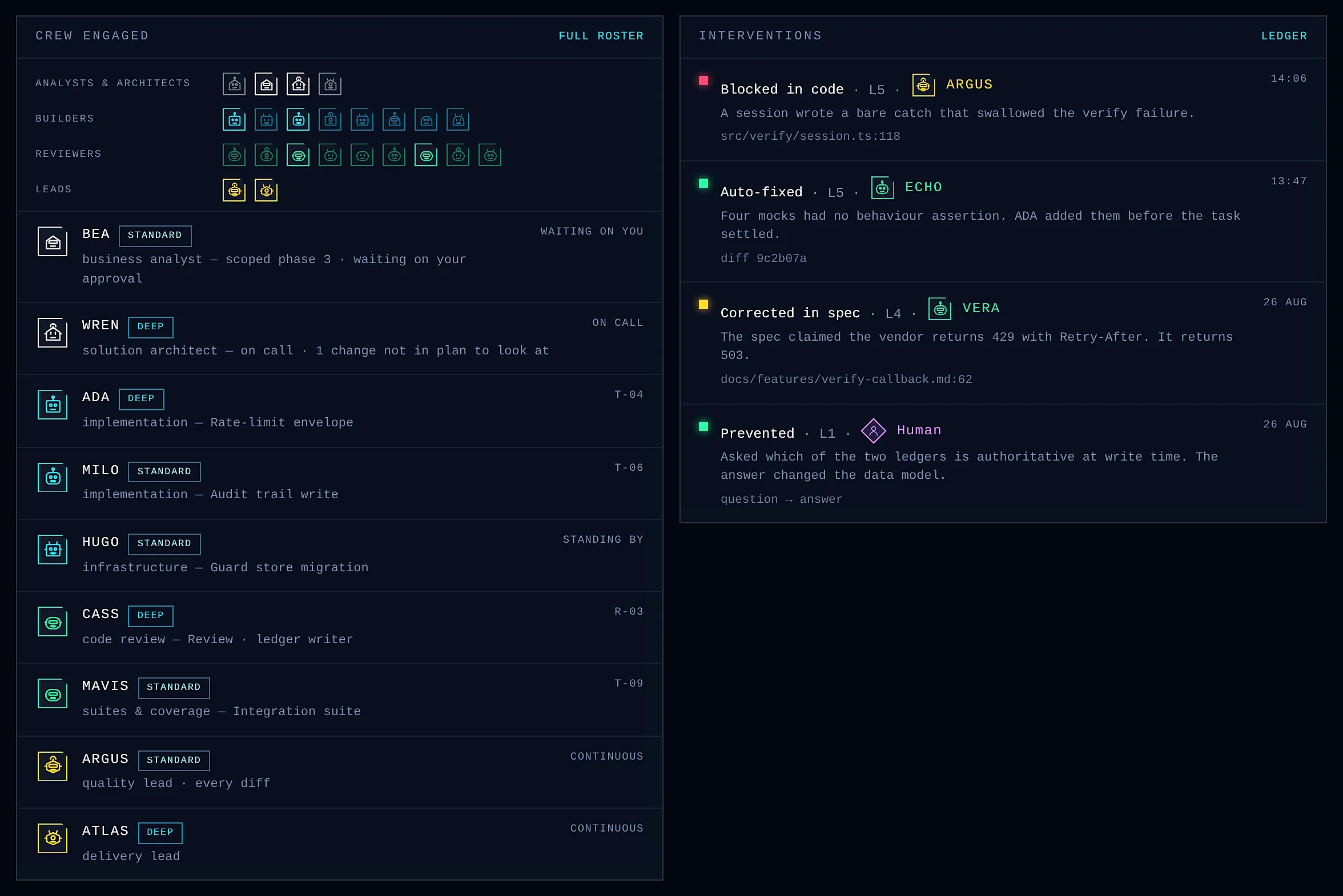Select first icon in Reviewers row

[x=234, y=155]
